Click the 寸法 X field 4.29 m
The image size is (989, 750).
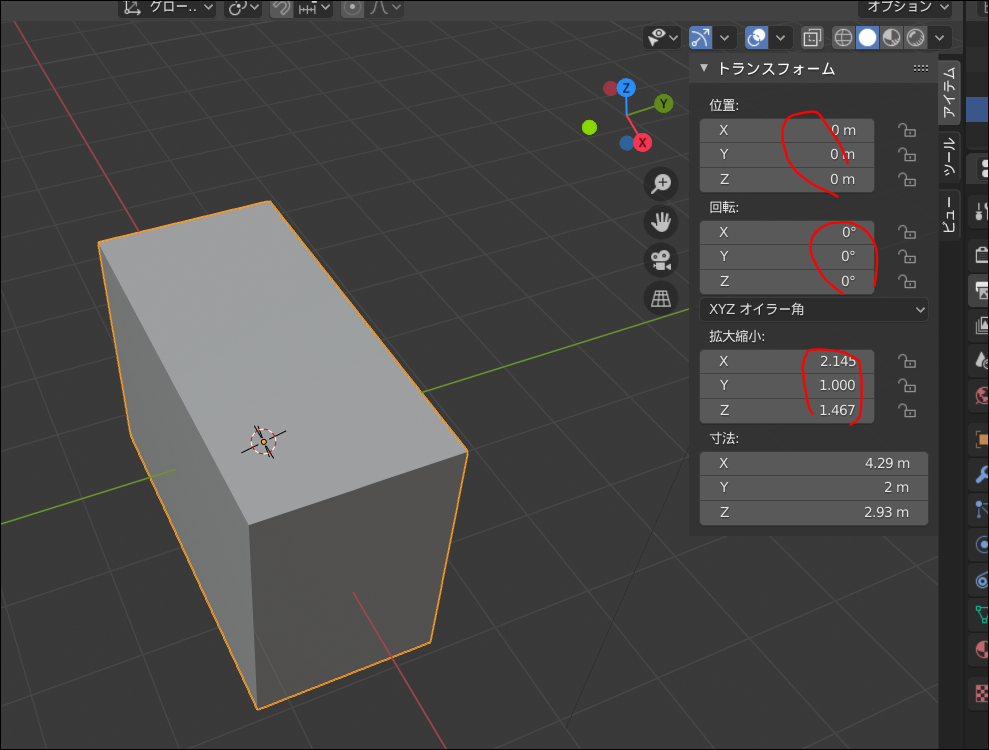click(814, 464)
